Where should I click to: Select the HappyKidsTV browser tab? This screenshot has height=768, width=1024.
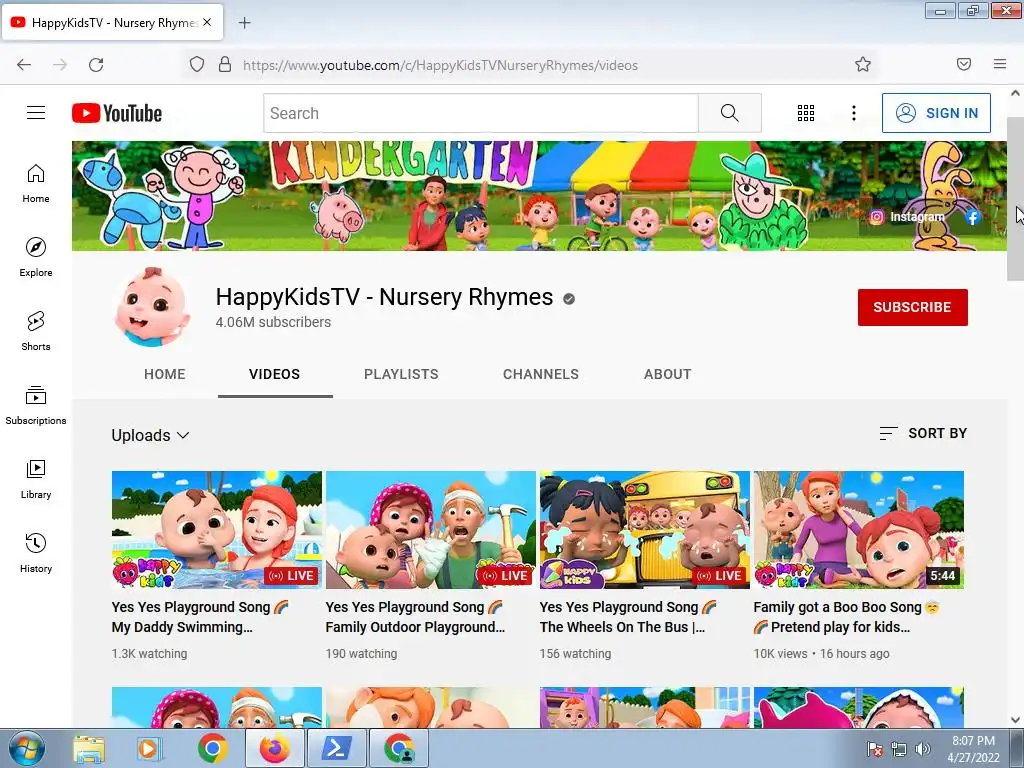(x=114, y=22)
